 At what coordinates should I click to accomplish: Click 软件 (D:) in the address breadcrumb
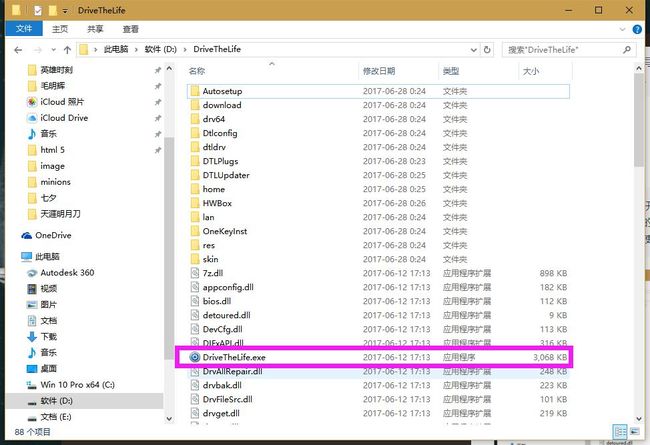point(160,49)
